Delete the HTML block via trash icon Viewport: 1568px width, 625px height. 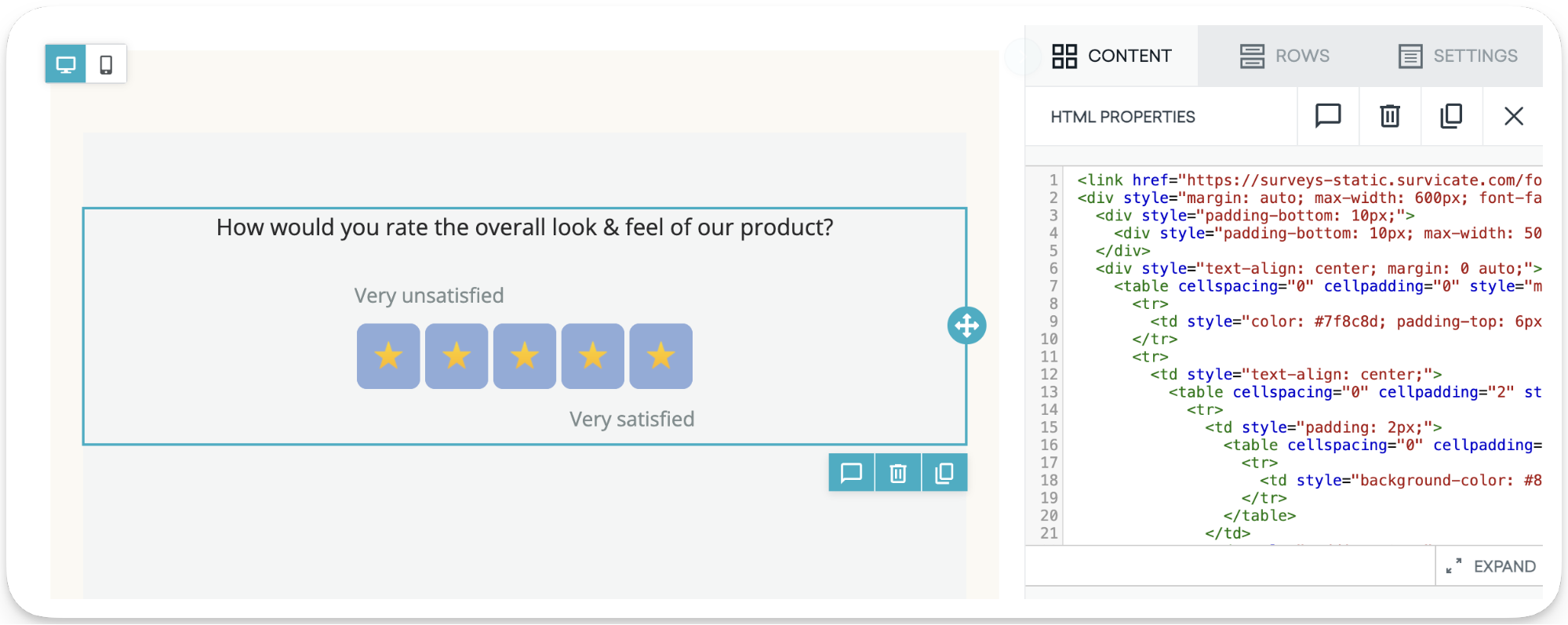click(x=1389, y=116)
